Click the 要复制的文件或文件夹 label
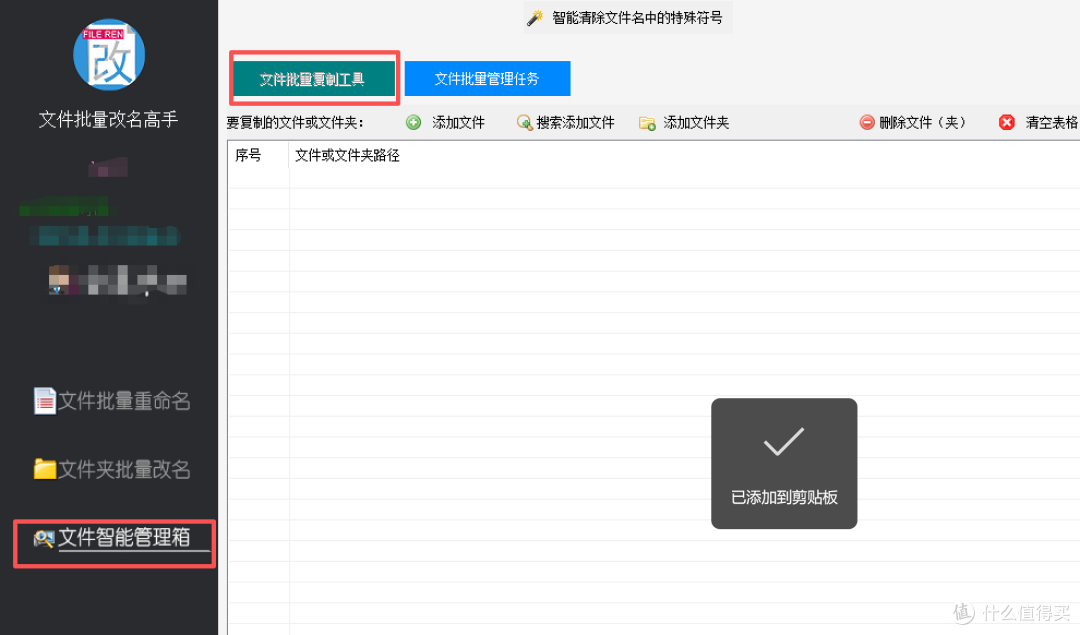The width and height of the screenshot is (1080, 635). coord(295,123)
